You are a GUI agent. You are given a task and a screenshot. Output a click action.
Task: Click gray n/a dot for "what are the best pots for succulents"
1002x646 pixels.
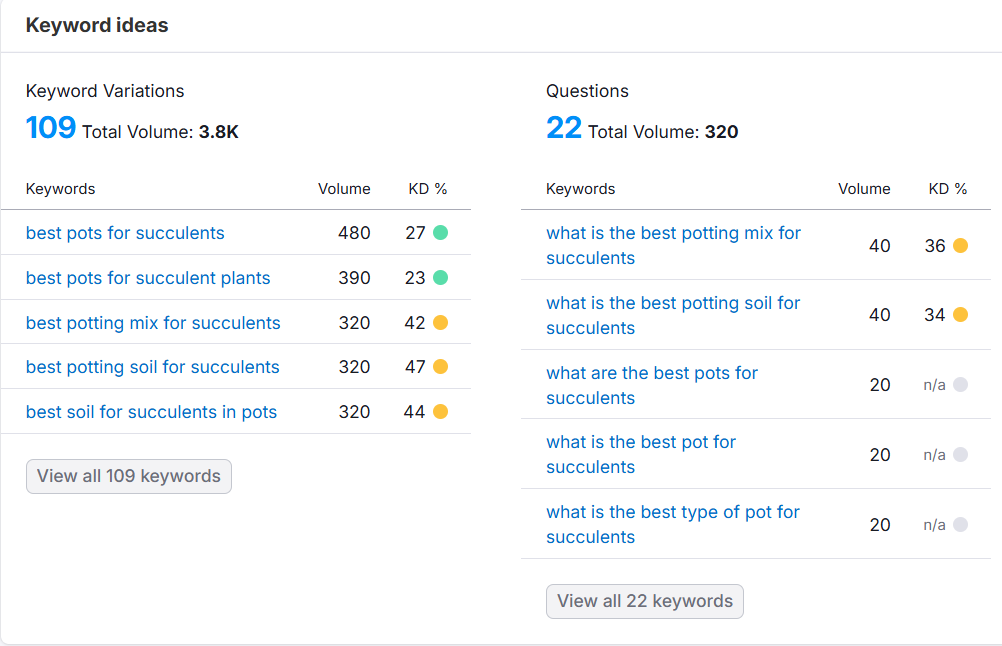(x=961, y=384)
